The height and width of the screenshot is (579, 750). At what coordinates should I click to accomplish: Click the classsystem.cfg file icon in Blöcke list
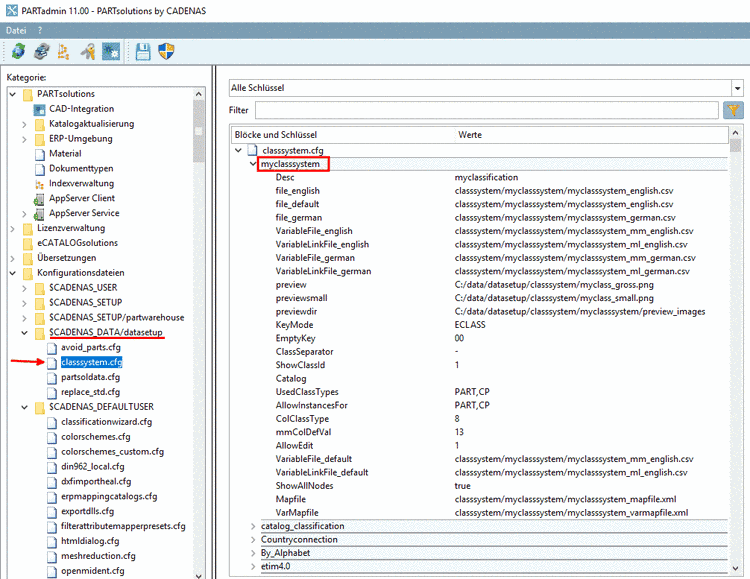[253, 151]
